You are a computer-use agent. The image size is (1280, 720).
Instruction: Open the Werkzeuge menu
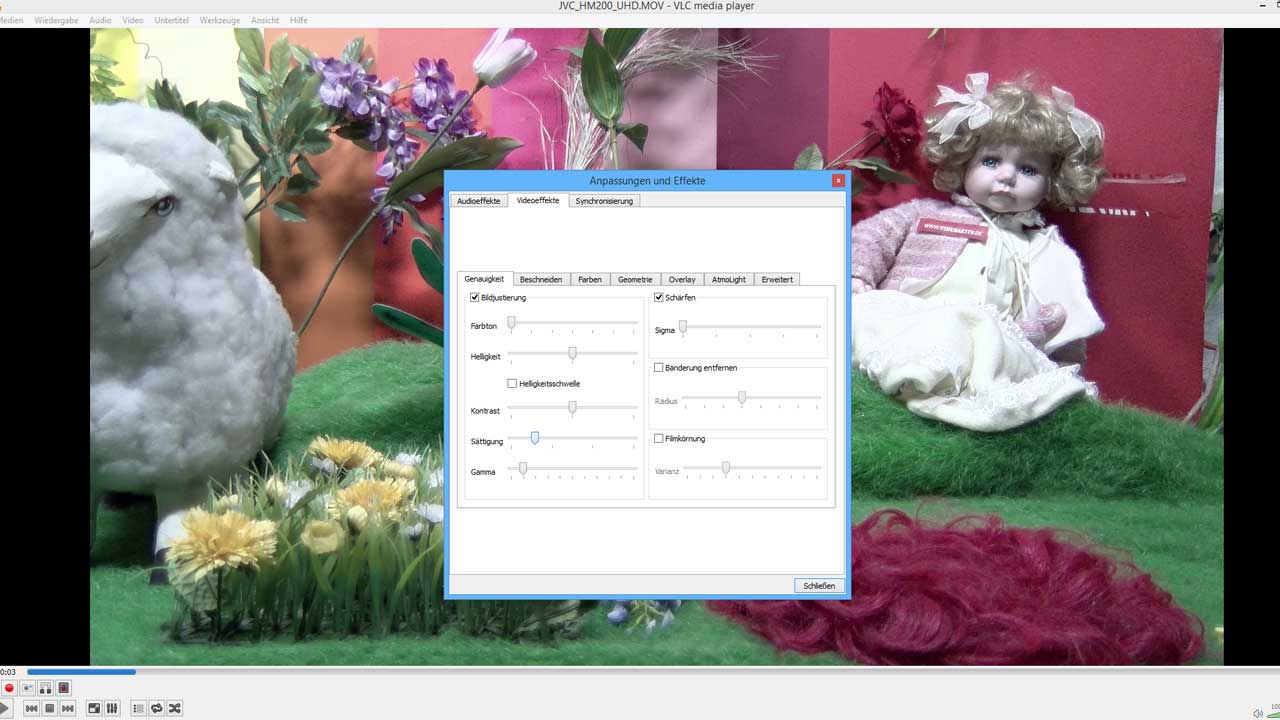click(x=219, y=20)
